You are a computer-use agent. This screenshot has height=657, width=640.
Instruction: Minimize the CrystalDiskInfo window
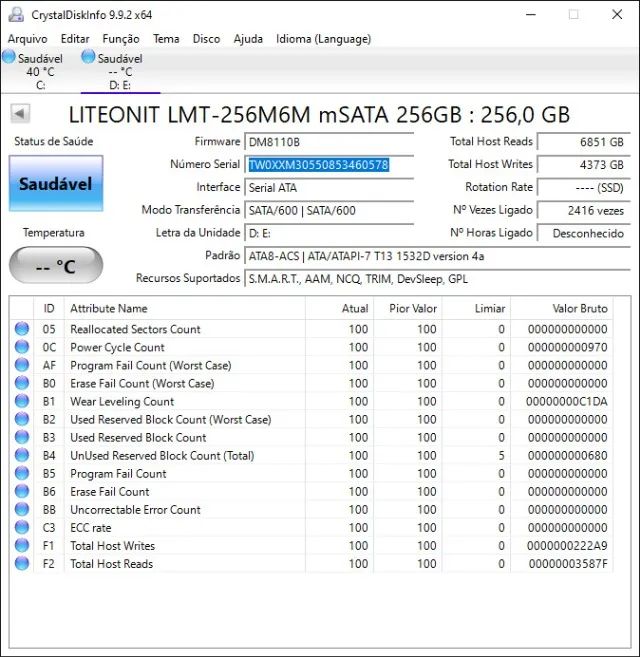pos(531,15)
